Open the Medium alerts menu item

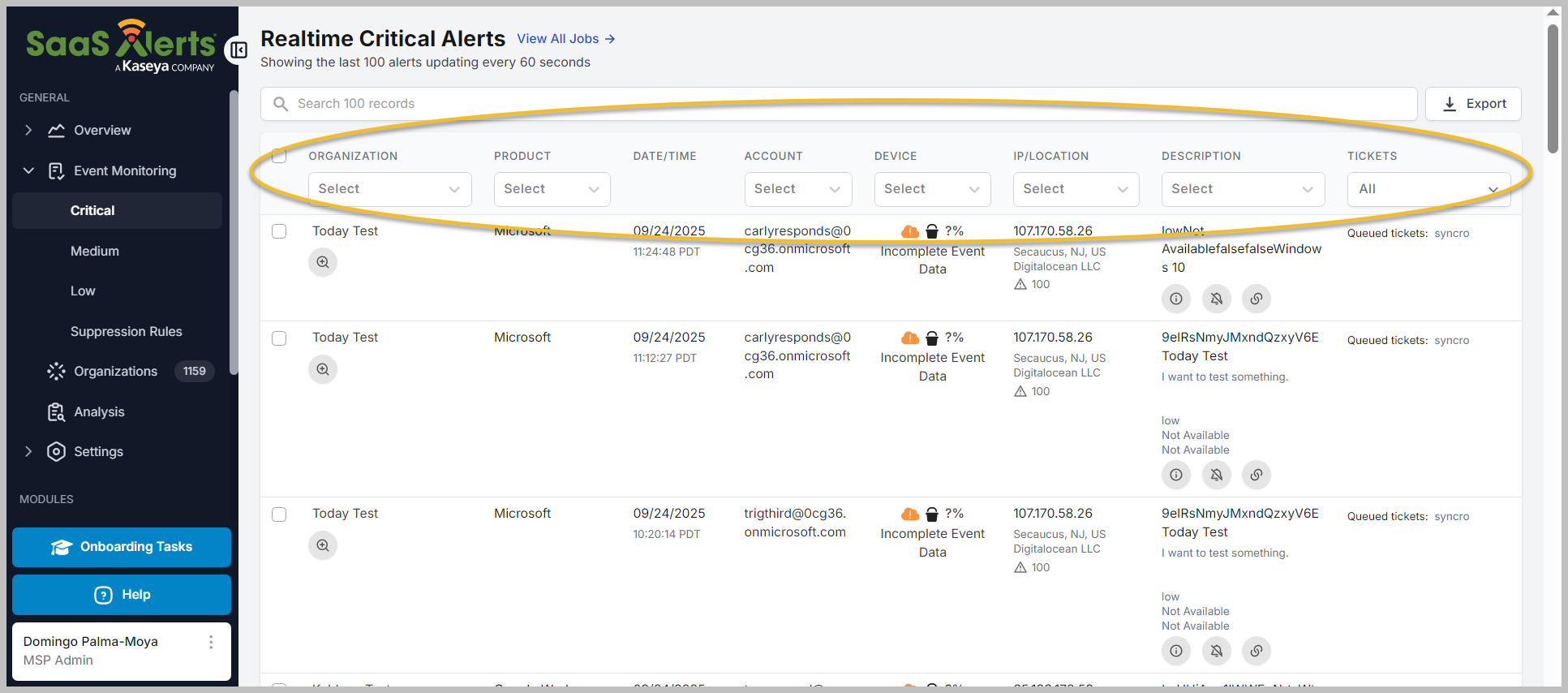tap(95, 252)
